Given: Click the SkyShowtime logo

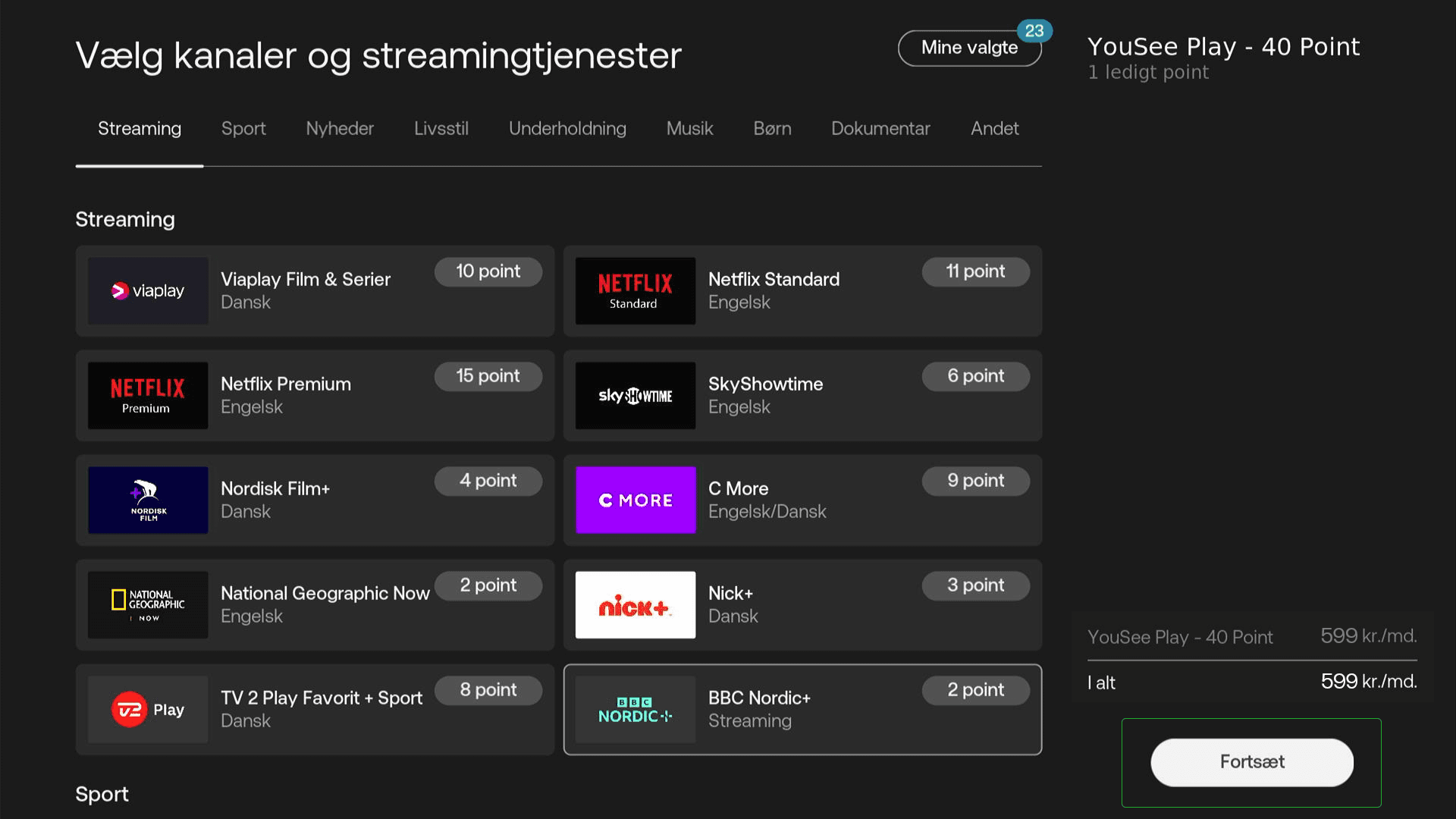Looking at the screenshot, I should pyautogui.click(x=635, y=396).
